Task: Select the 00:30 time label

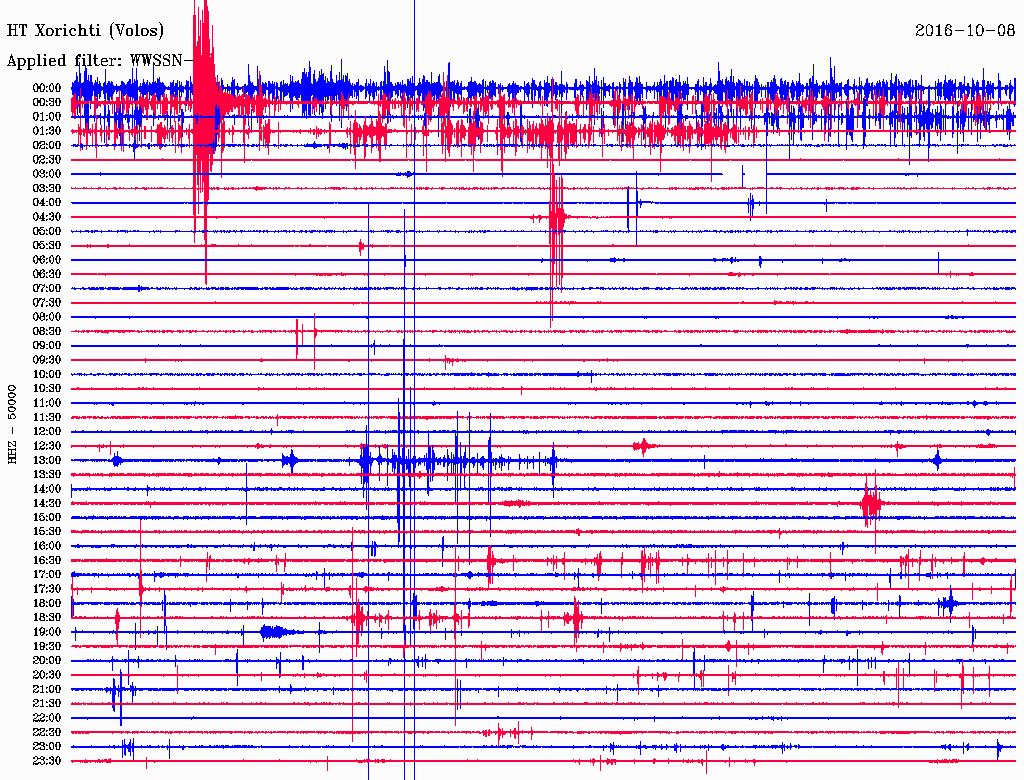Action: [47, 103]
